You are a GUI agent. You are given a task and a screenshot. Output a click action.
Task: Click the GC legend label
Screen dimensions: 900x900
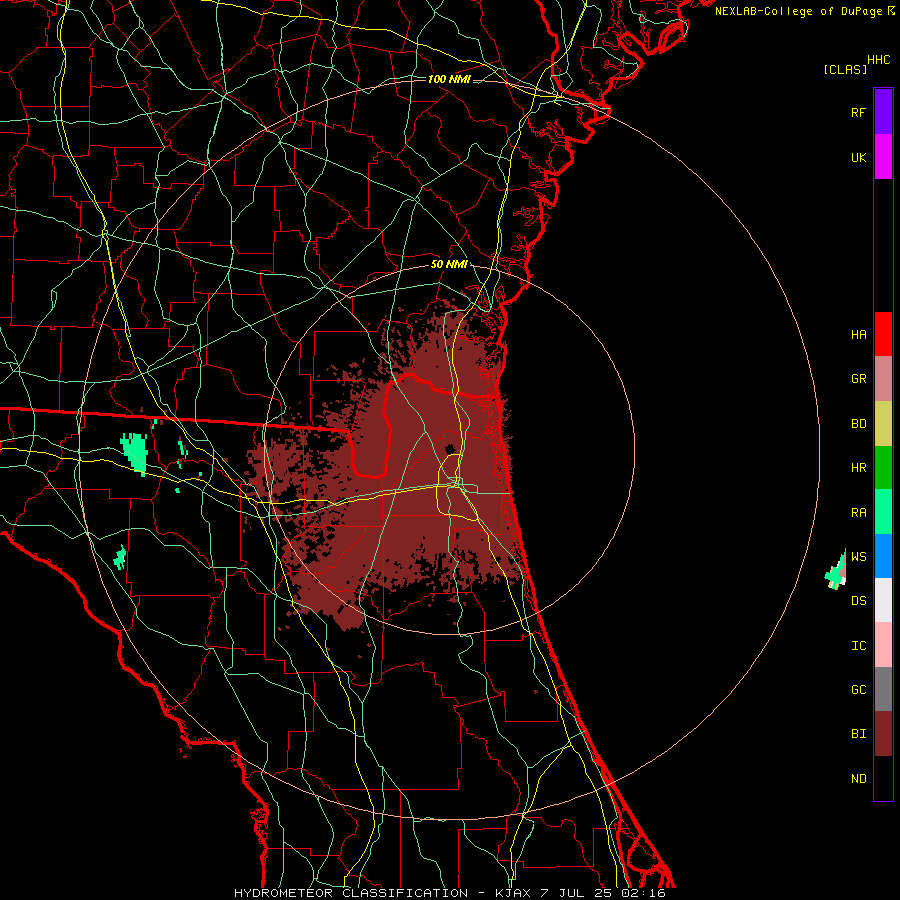point(858,690)
